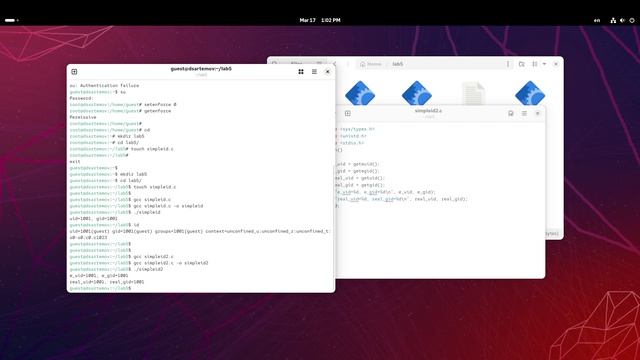Switch keyboard layout indicator 'en'

click(597, 20)
